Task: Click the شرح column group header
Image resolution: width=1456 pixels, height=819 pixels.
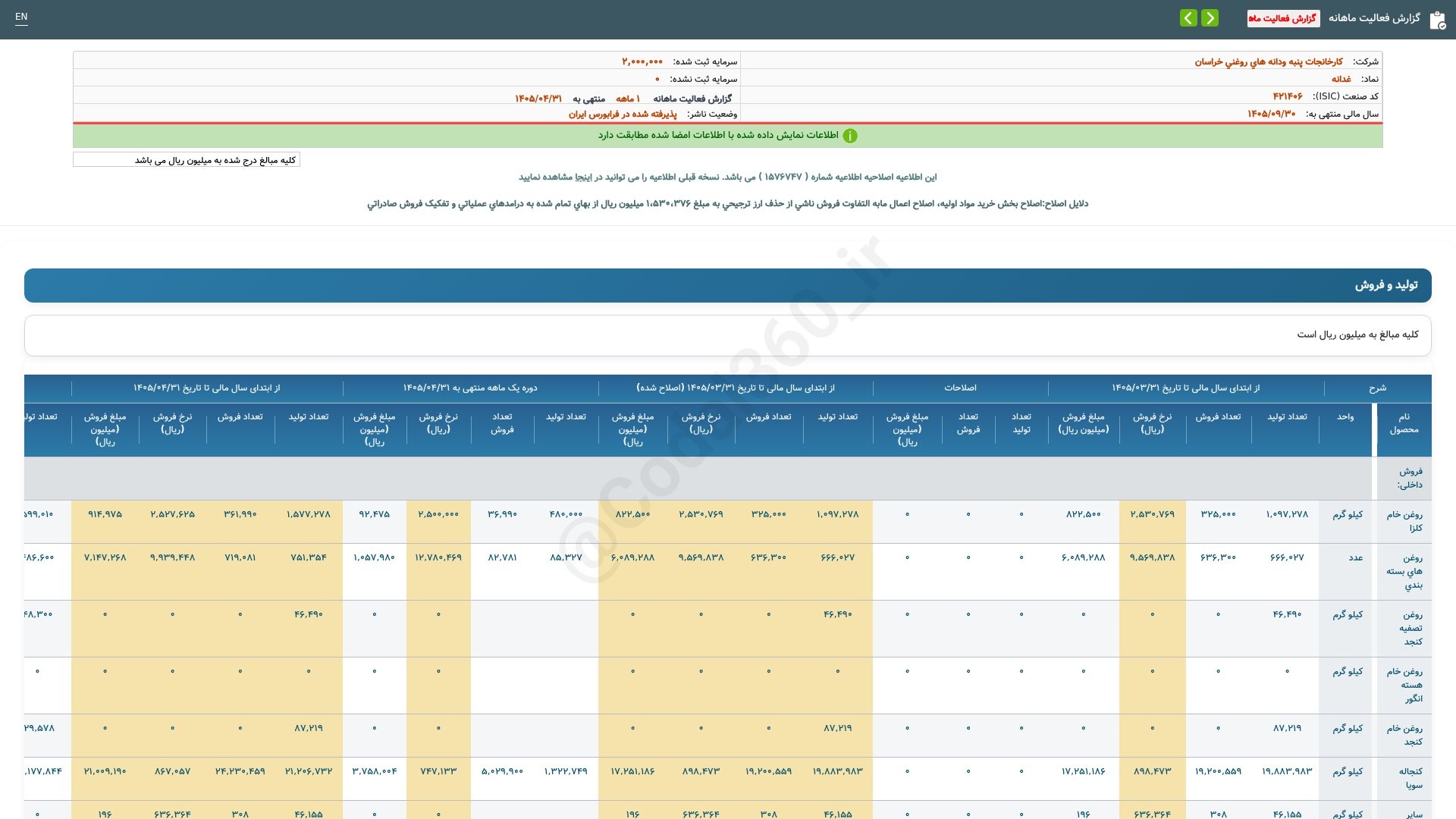Action: (1377, 388)
